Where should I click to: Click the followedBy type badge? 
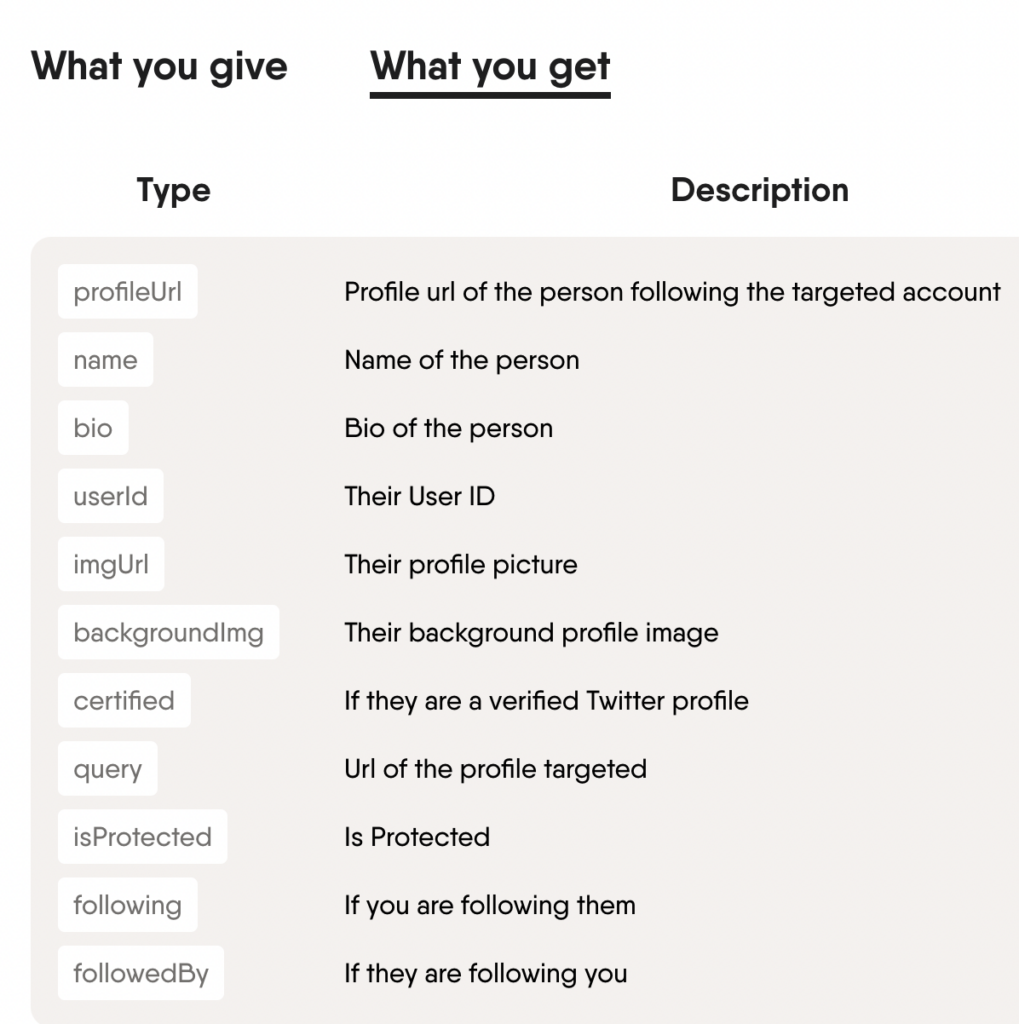140,972
